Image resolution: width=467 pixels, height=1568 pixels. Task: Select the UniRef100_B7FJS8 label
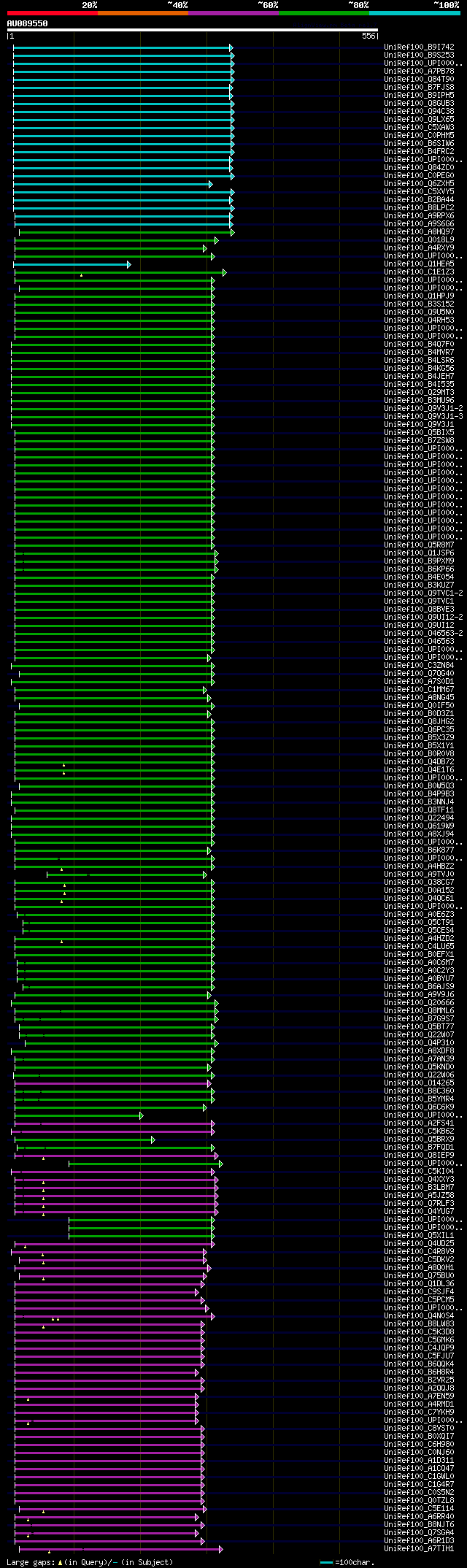click(x=419, y=87)
